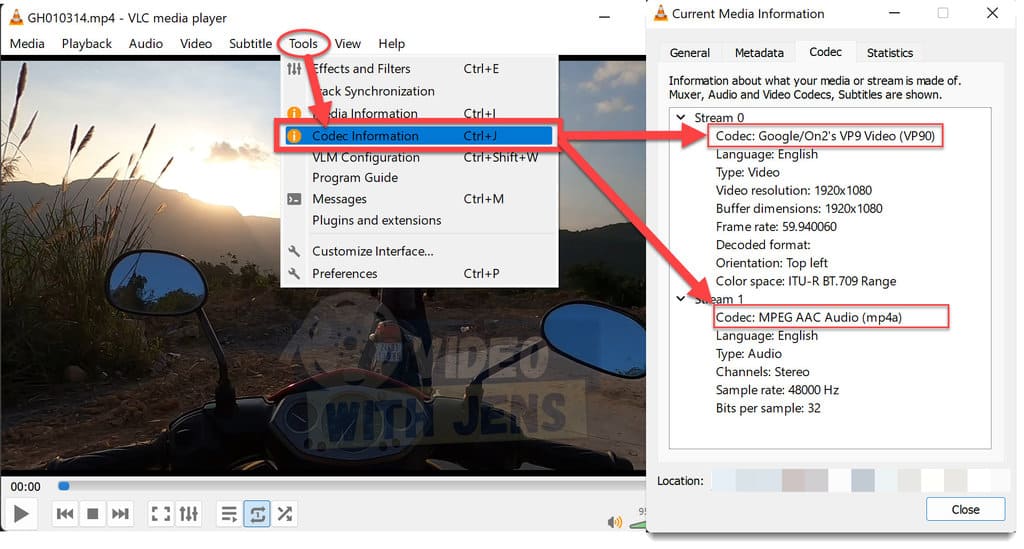This screenshot has width=1024, height=549.
Task: Select 'Codec: MPEG AAC Audio (mp4a)' row
Action: (x=808, y=317)
